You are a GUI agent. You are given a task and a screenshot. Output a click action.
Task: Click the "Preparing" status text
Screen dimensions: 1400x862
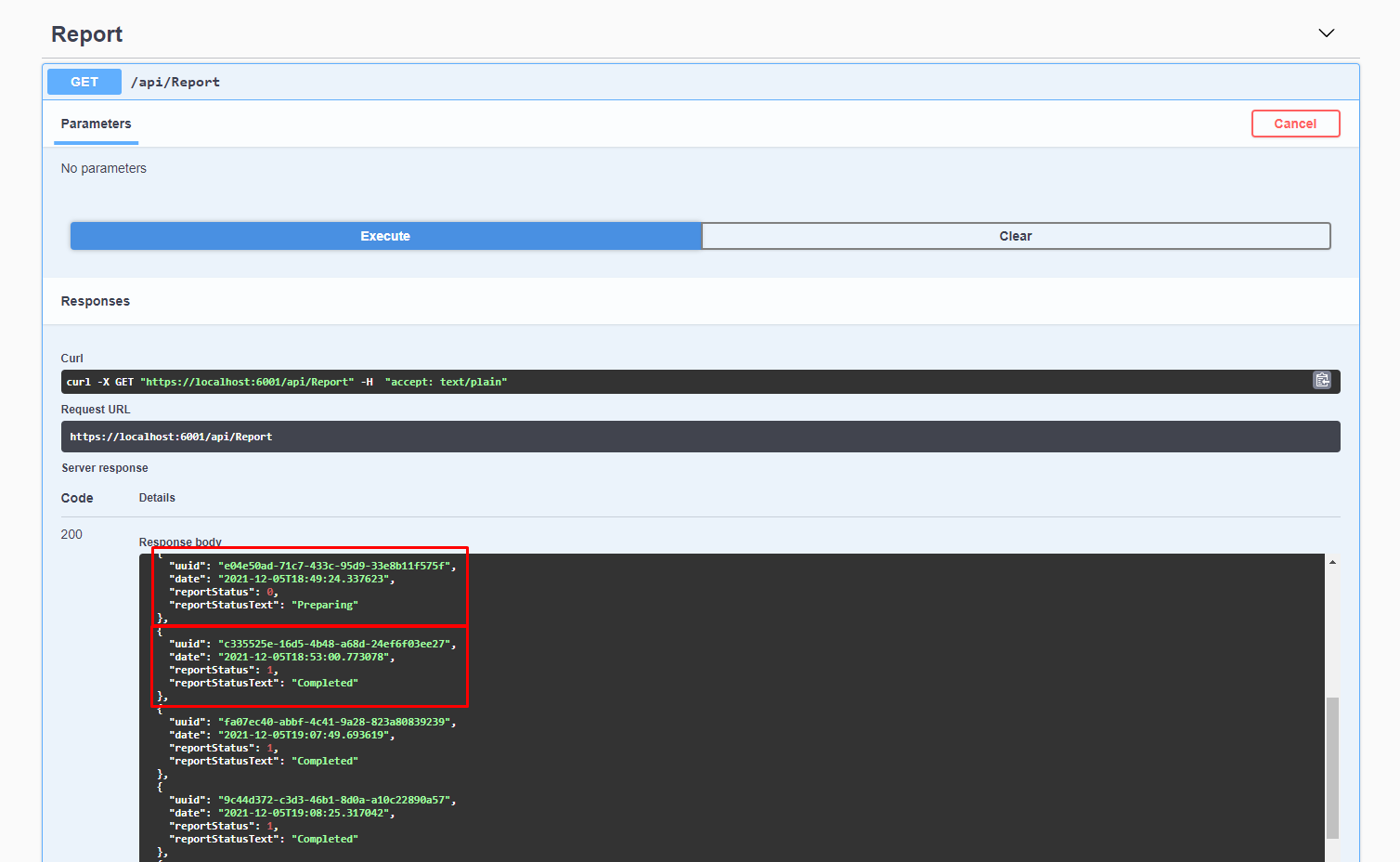click(x=325, y=605)
